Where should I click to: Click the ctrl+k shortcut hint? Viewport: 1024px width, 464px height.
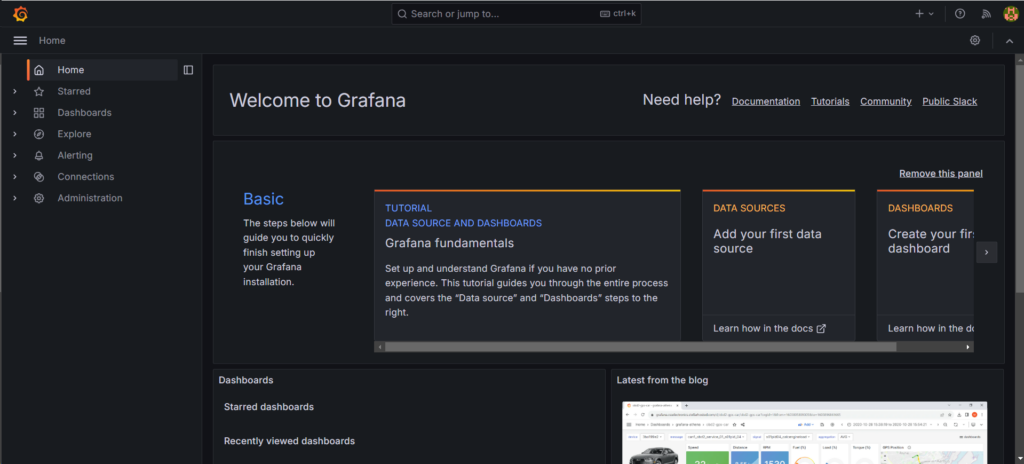tap(618, 14)
